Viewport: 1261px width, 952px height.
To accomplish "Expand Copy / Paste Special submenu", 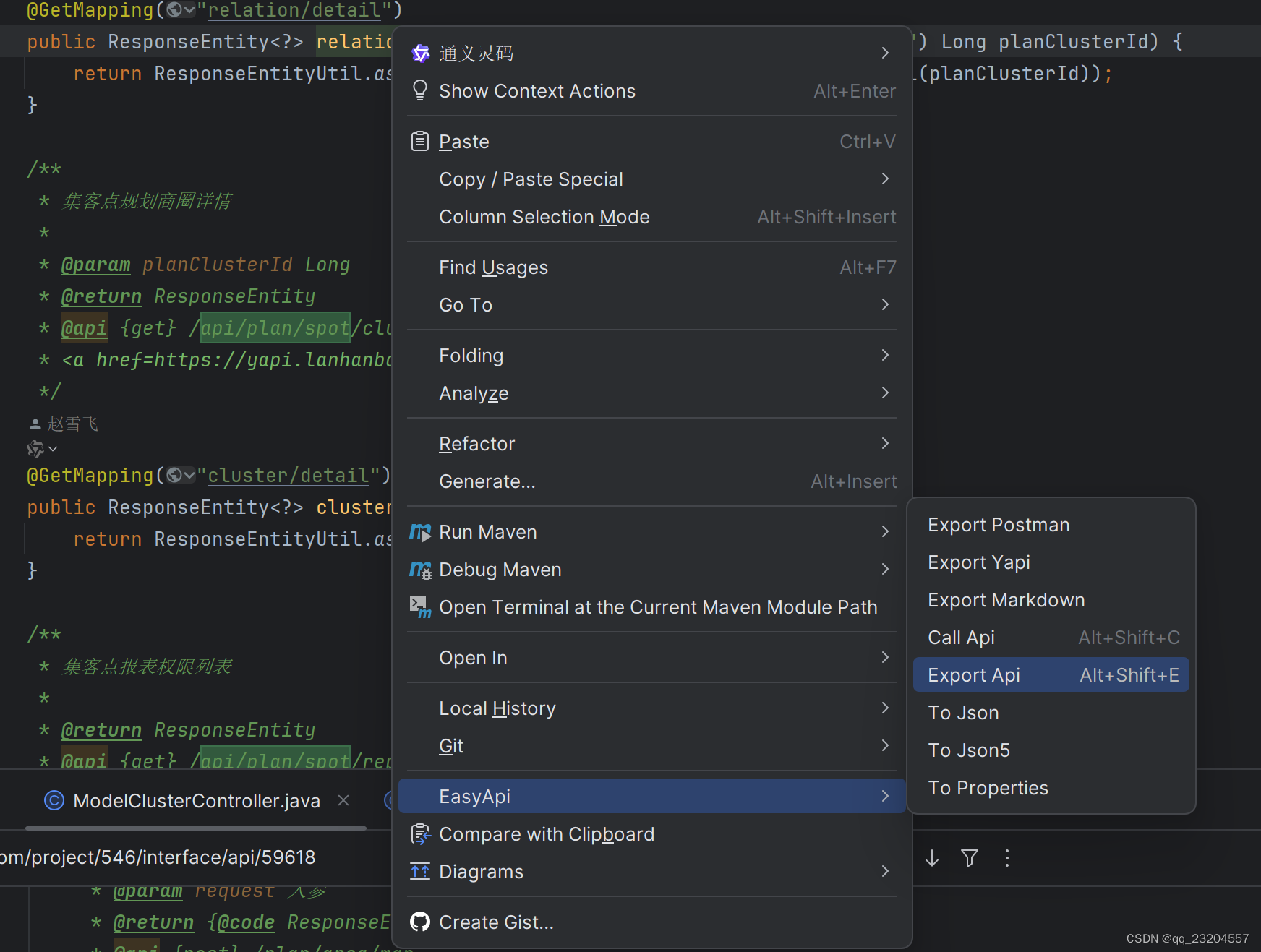I will 885,179.
